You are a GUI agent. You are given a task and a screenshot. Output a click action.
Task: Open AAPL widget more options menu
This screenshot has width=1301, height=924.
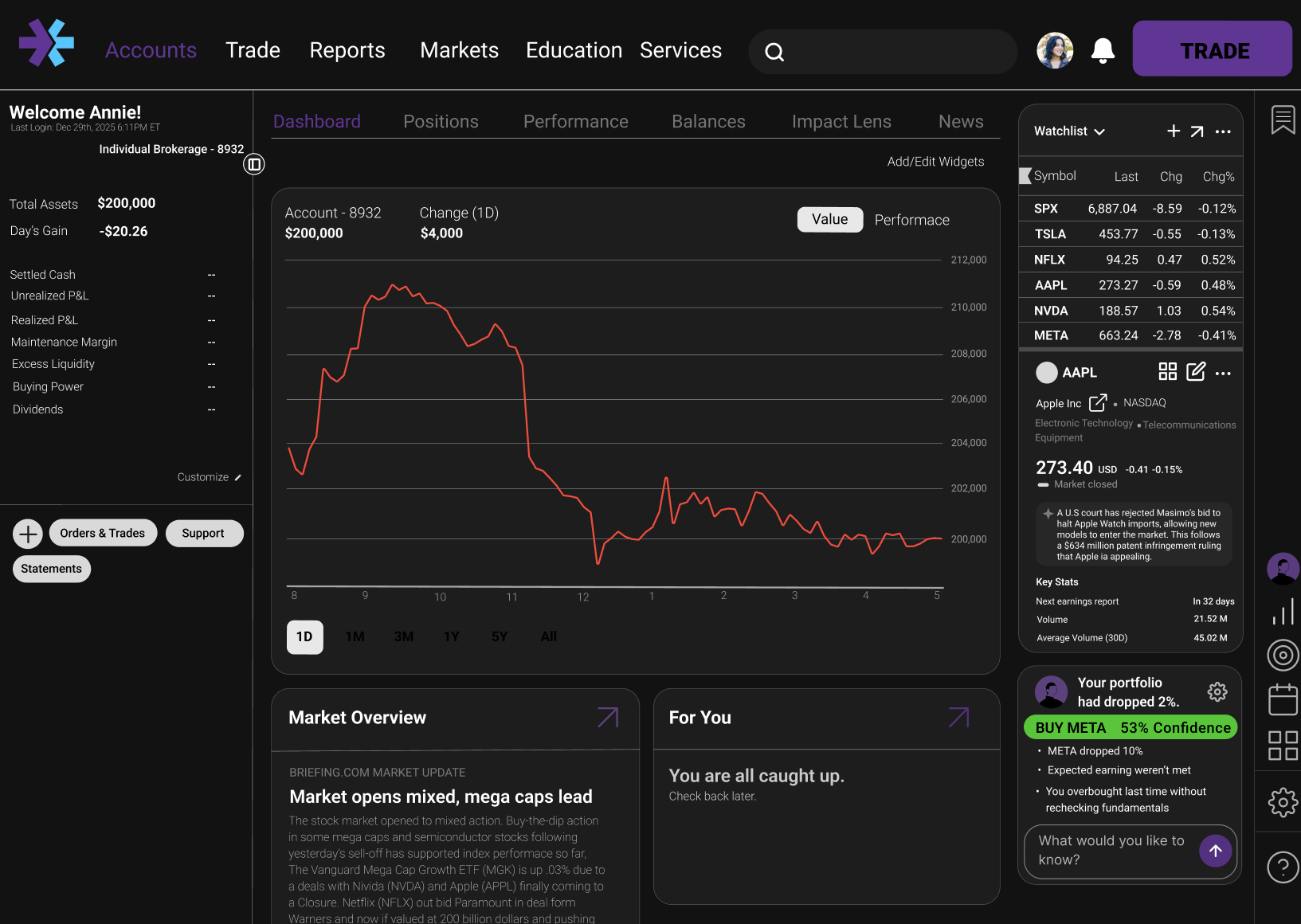(1224, 373)
